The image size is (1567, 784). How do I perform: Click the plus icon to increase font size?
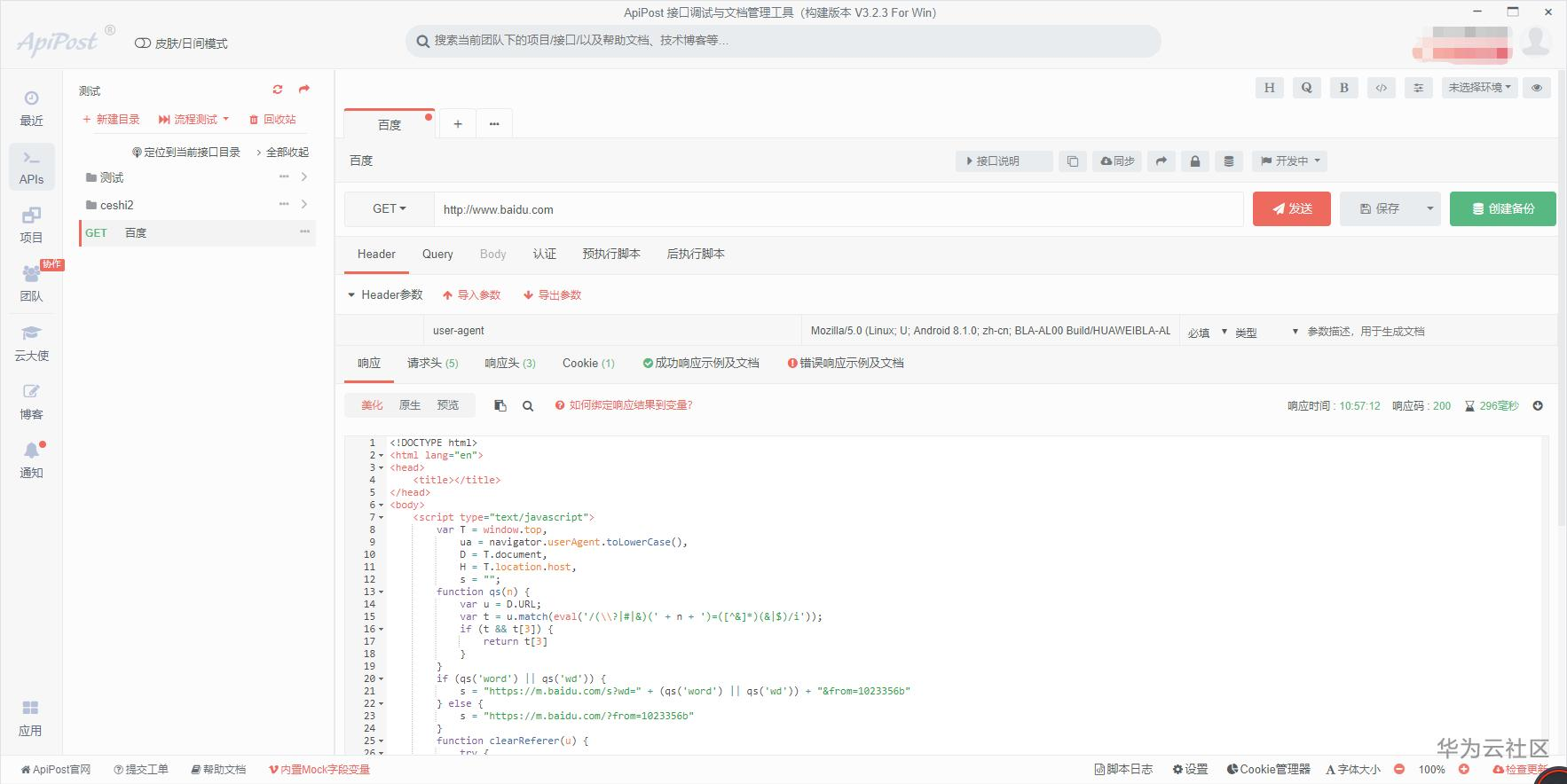pos(1464,769)
